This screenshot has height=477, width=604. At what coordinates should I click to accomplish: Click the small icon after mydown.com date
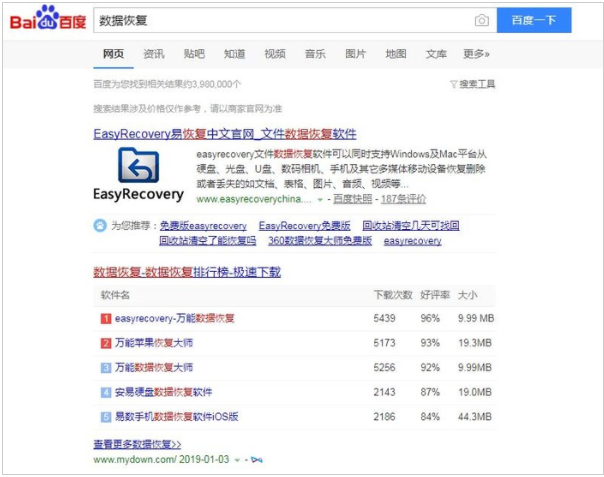256,460
